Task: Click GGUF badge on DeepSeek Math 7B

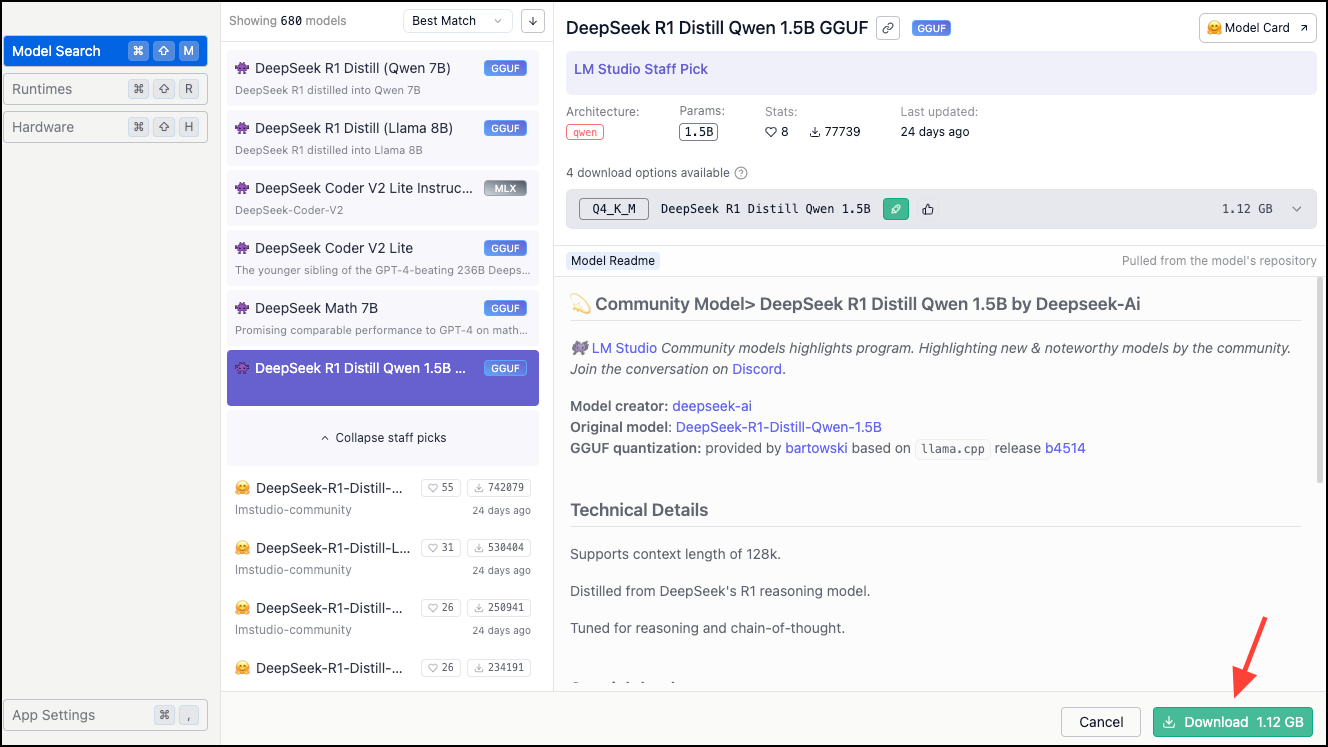Action: click(505, 308)
